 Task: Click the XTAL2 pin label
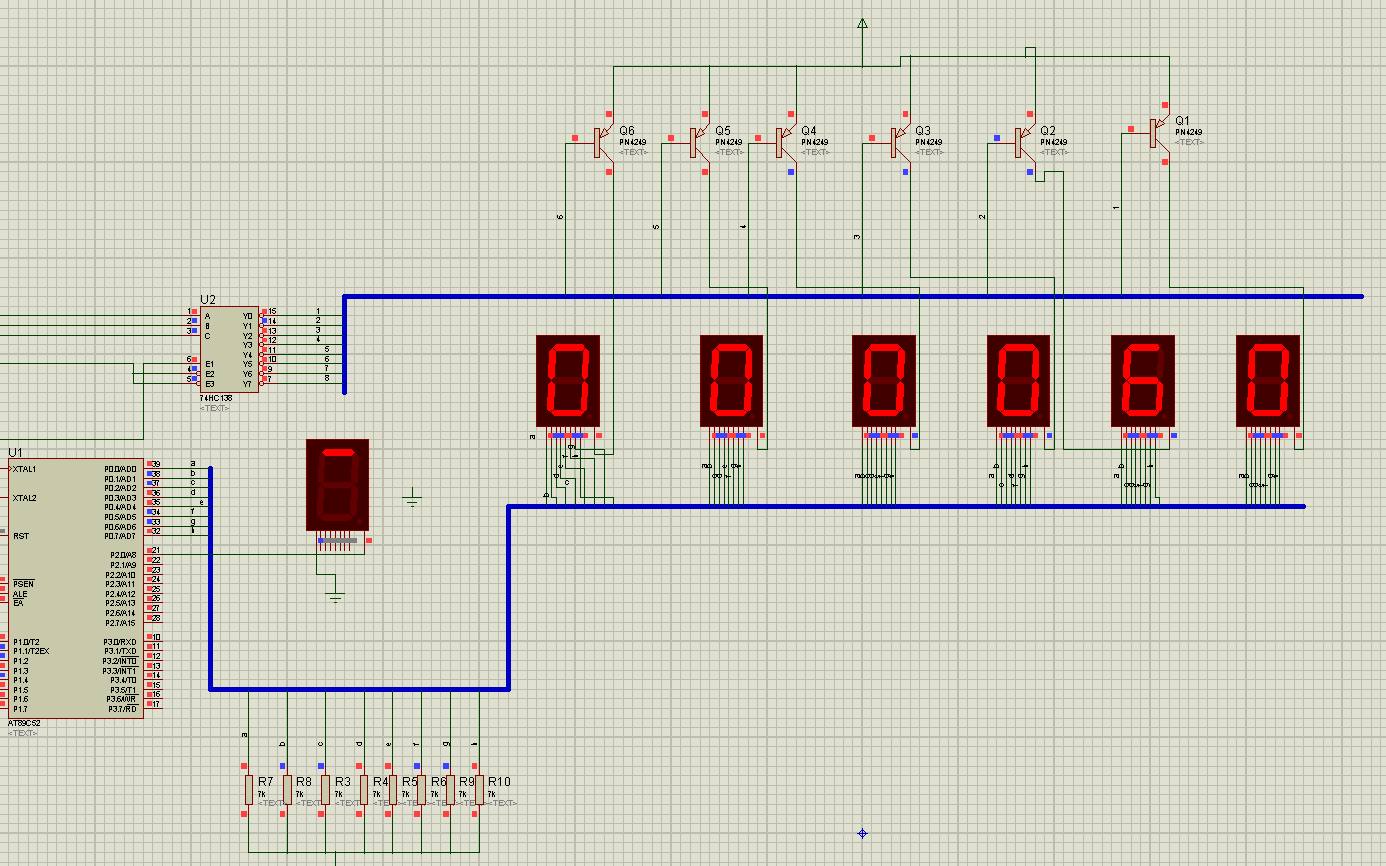[24, 498]
